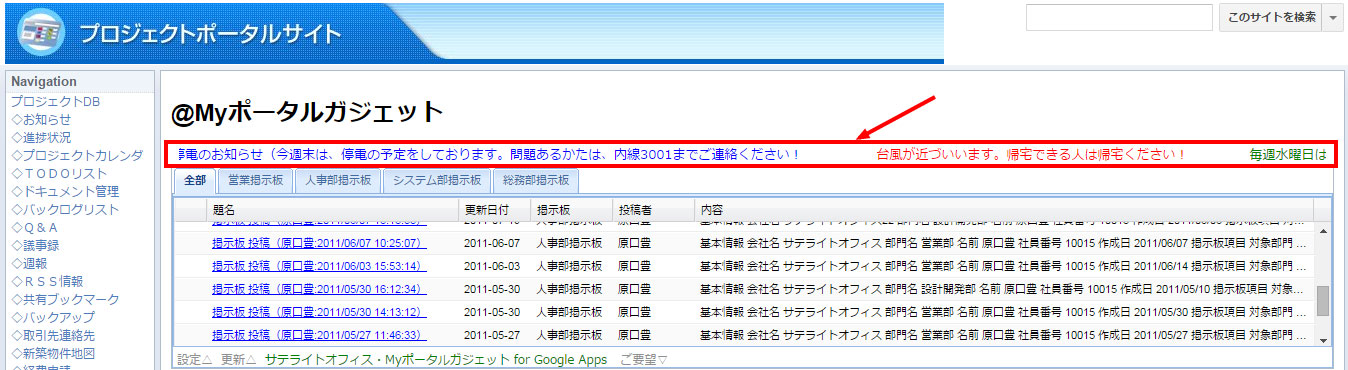Sort by the 内容 column header
The image size is (1348, 370).
coord(1004,210)
